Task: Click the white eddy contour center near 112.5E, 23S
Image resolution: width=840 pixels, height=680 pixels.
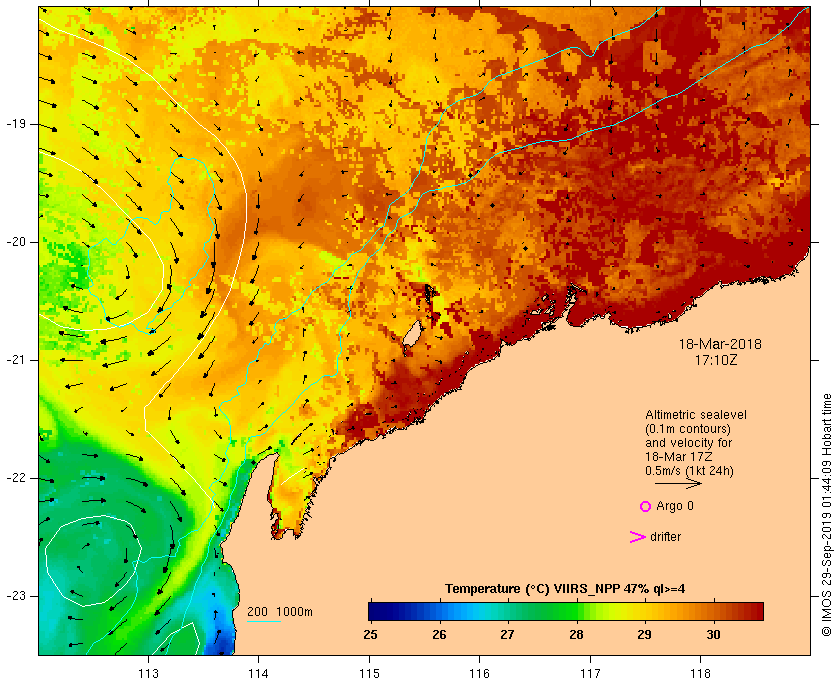Action: [x=92, y=561]
